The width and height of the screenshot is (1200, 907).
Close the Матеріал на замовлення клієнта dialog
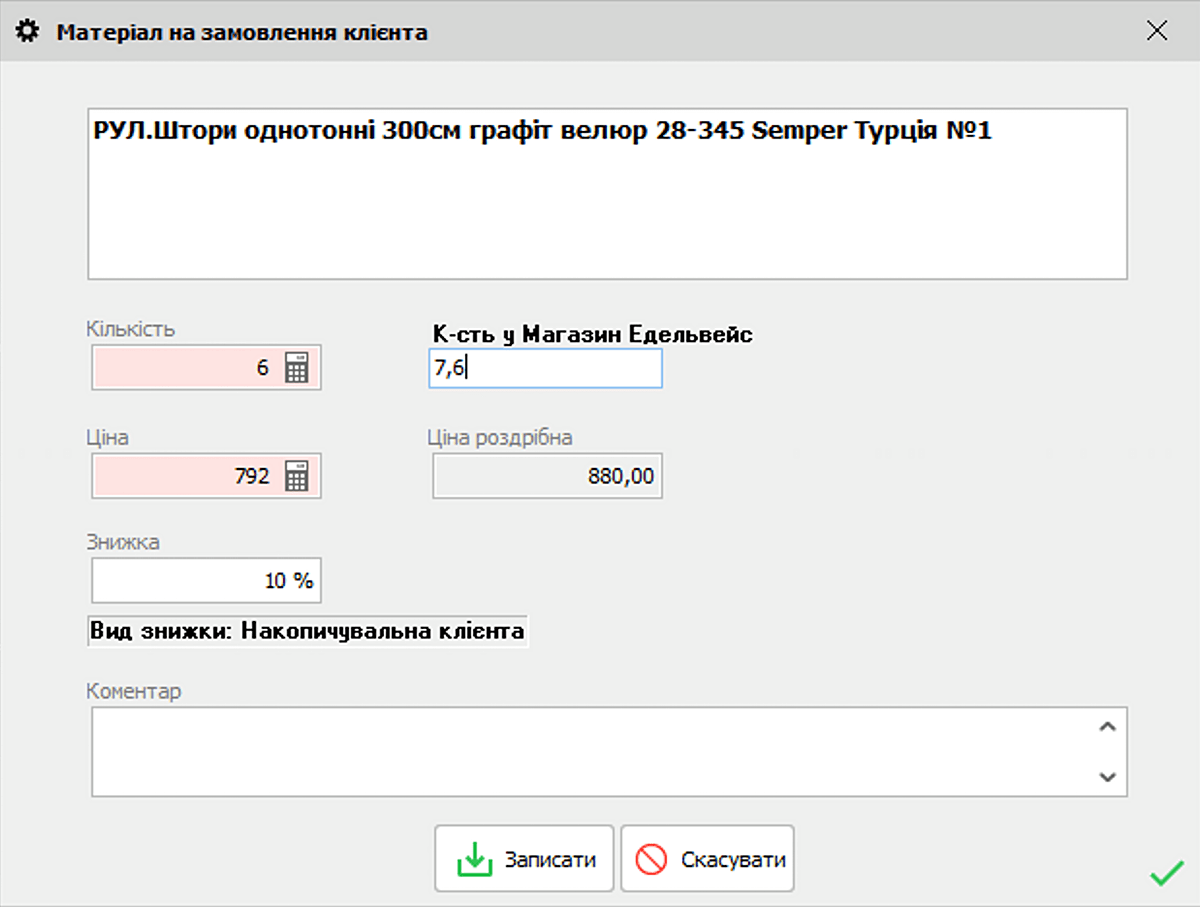(1157, 31)
